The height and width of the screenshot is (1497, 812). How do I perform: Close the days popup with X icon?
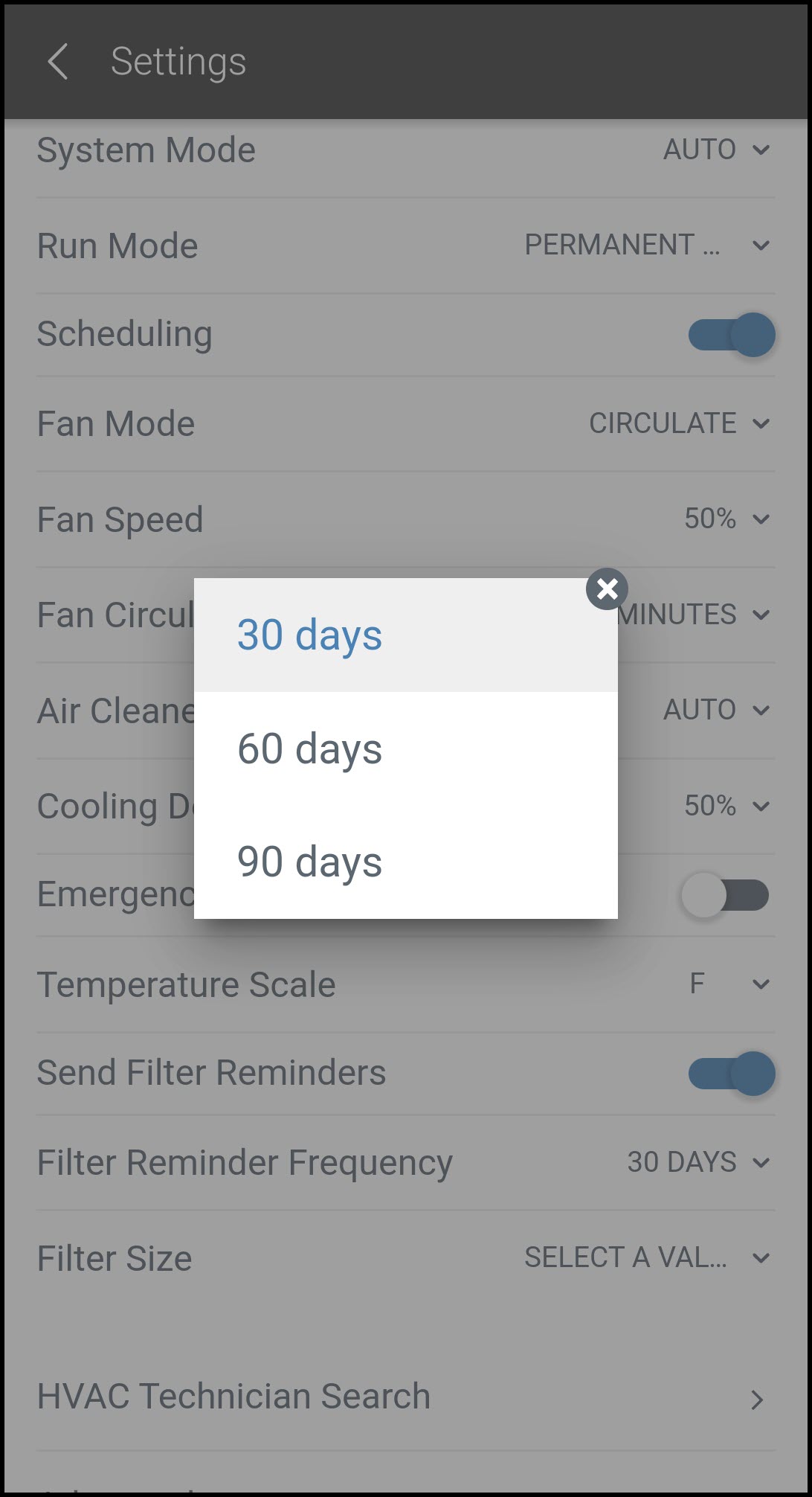(607, 589)
